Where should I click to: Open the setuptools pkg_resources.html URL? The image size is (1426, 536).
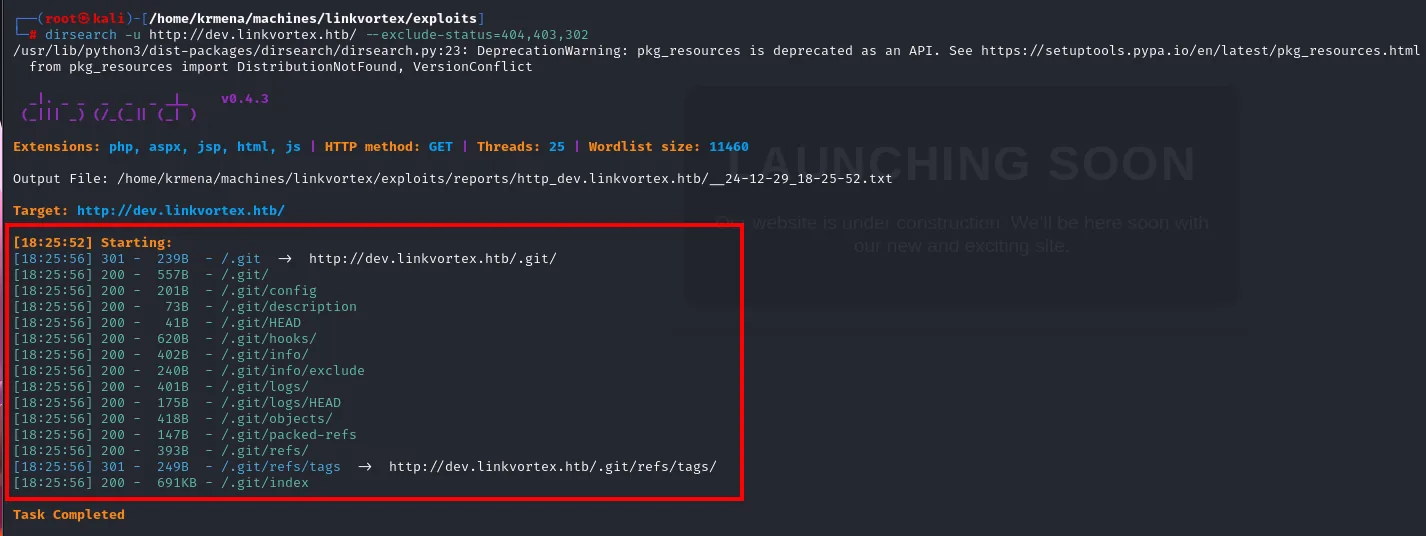pyautogui.click(x=1199, y=51)
